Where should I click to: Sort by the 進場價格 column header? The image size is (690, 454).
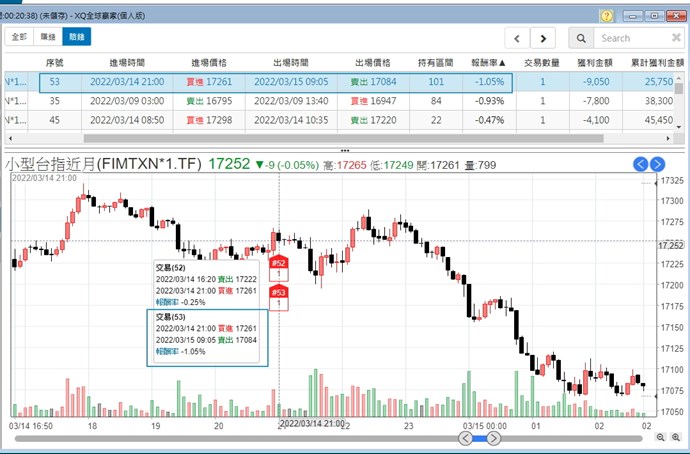209,63
